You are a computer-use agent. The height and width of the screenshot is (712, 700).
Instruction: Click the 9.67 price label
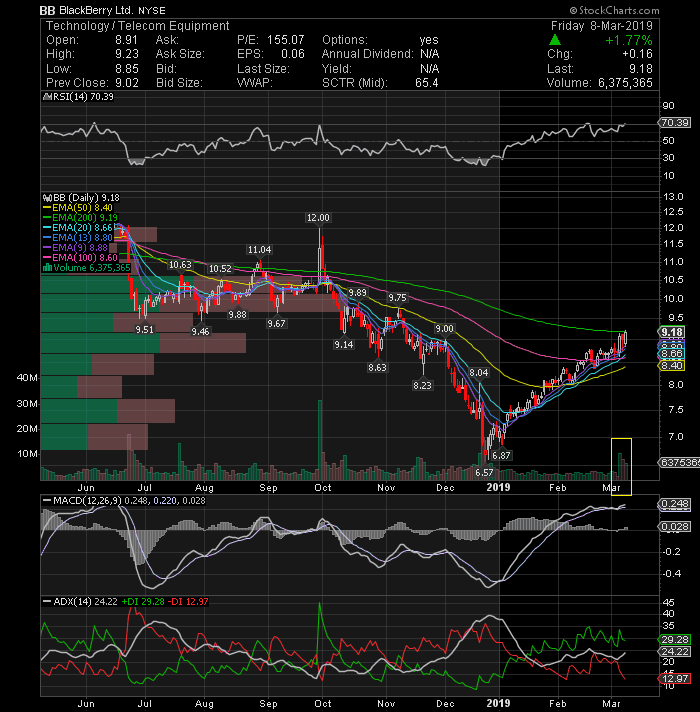point(276,323)
